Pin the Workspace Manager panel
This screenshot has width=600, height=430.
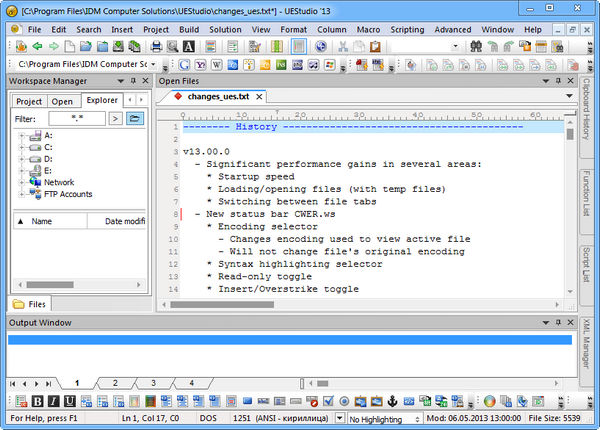(131, 81)
